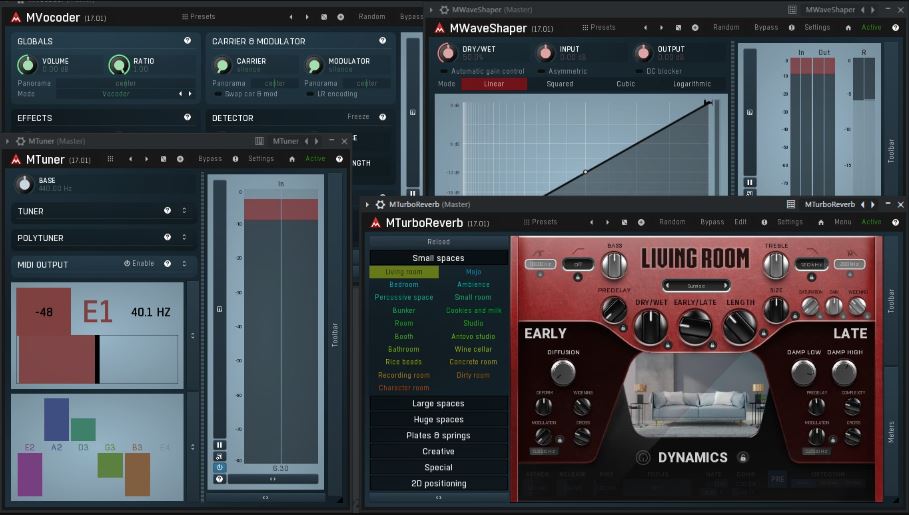This screenshot has width=909, height=515.
Task: Select the Bedroom reverb preset
Action: click(403, 285)
